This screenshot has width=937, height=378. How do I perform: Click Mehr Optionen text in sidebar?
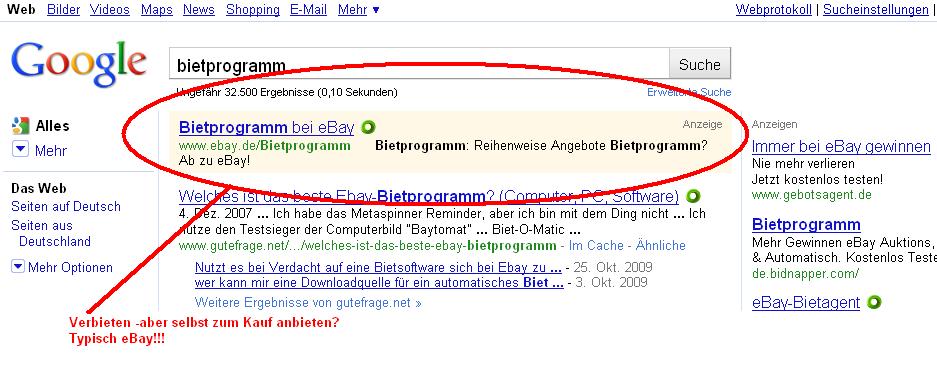tap(70, 268)
